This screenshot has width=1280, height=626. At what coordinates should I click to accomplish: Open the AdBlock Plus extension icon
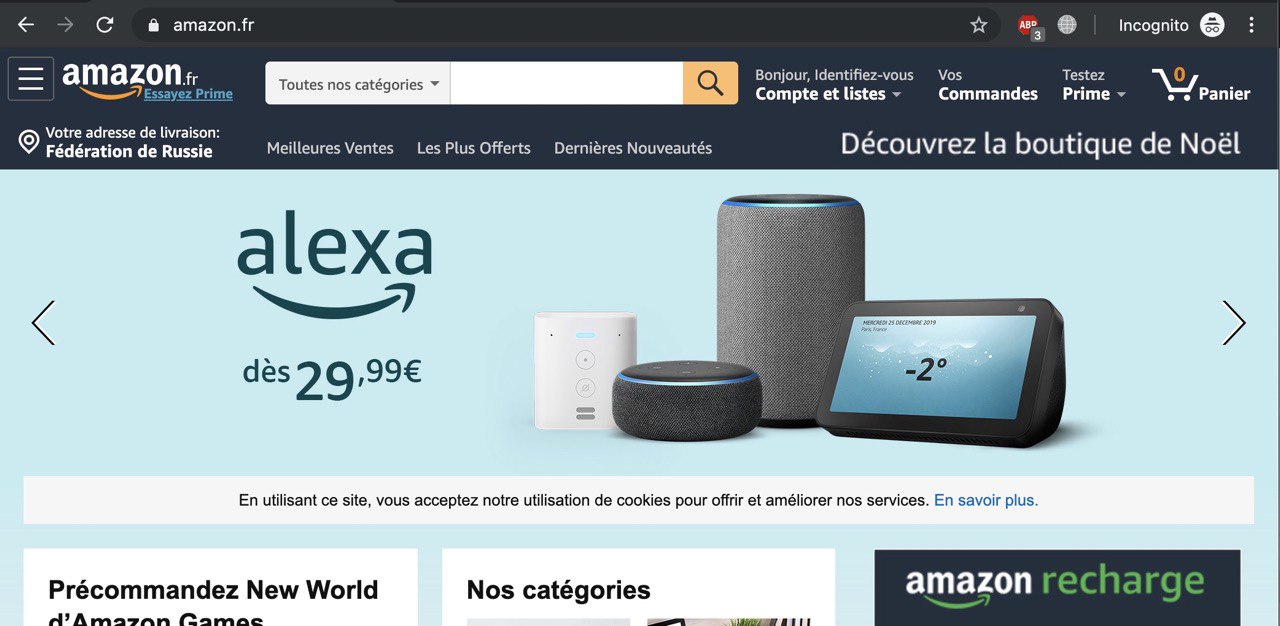pos(1029,26)
